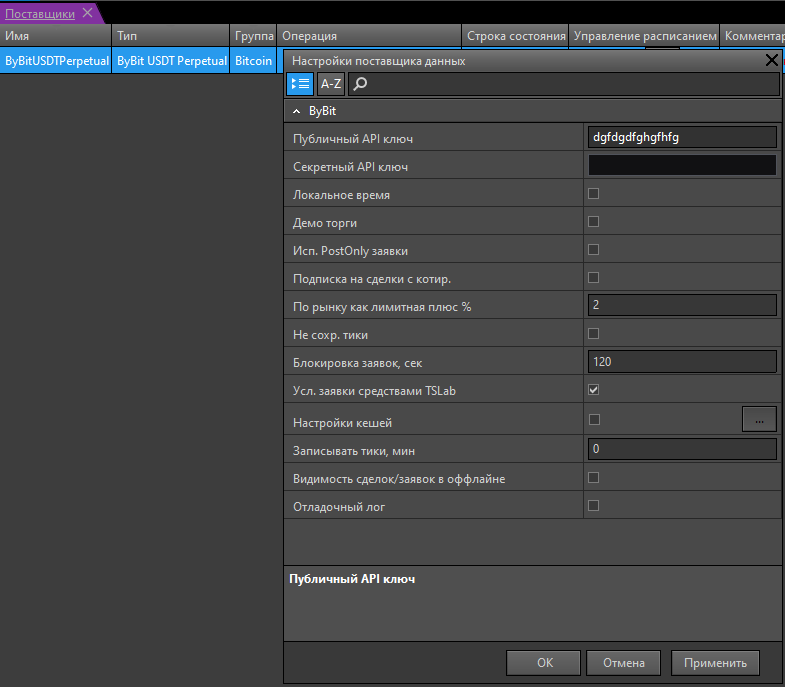Select the Локальное время property label
The height and width of the screenshot is (687, 785).
(341, 195)
